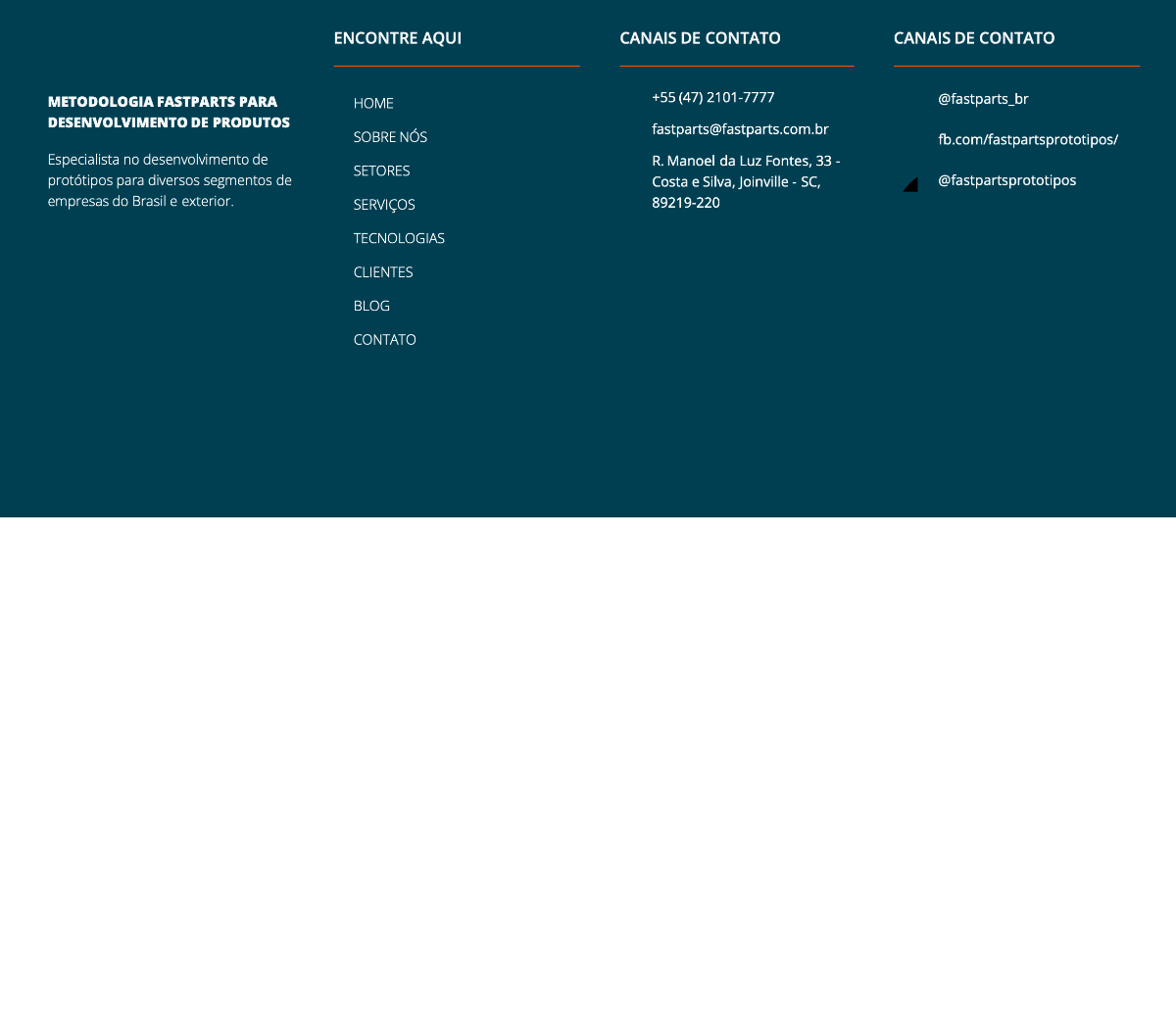Open the fb.com/fastpartsprototipos/ Facebook link
1176x1021 pixels.
pos(1028,139)
